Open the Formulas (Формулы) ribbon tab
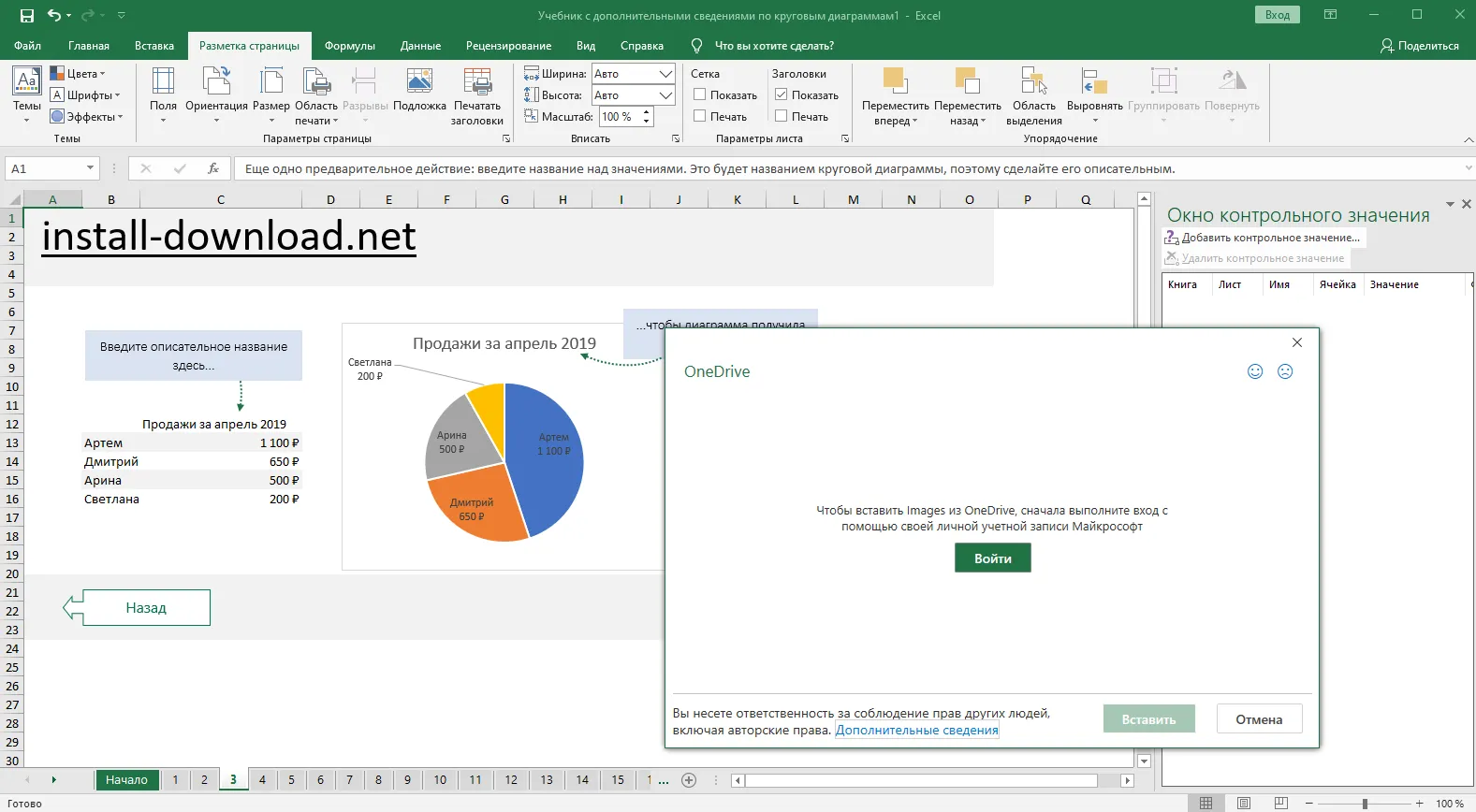 pyautogui.click(x=349, y=46)
